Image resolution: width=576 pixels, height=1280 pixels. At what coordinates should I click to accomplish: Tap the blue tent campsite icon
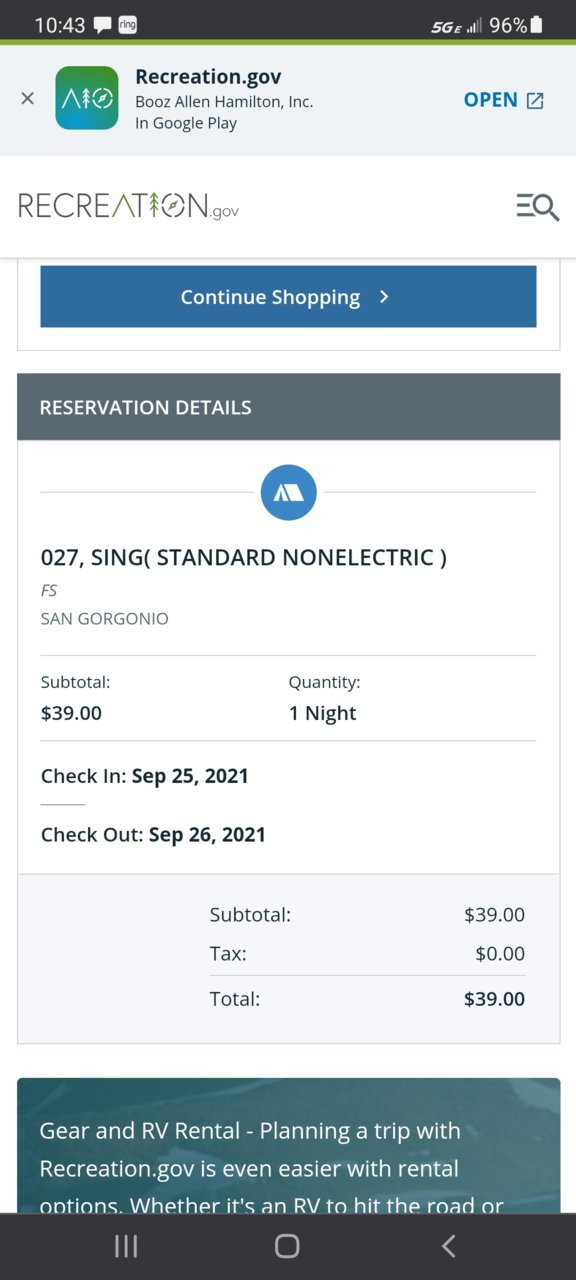pyautogui.click(x=289, y=492)
